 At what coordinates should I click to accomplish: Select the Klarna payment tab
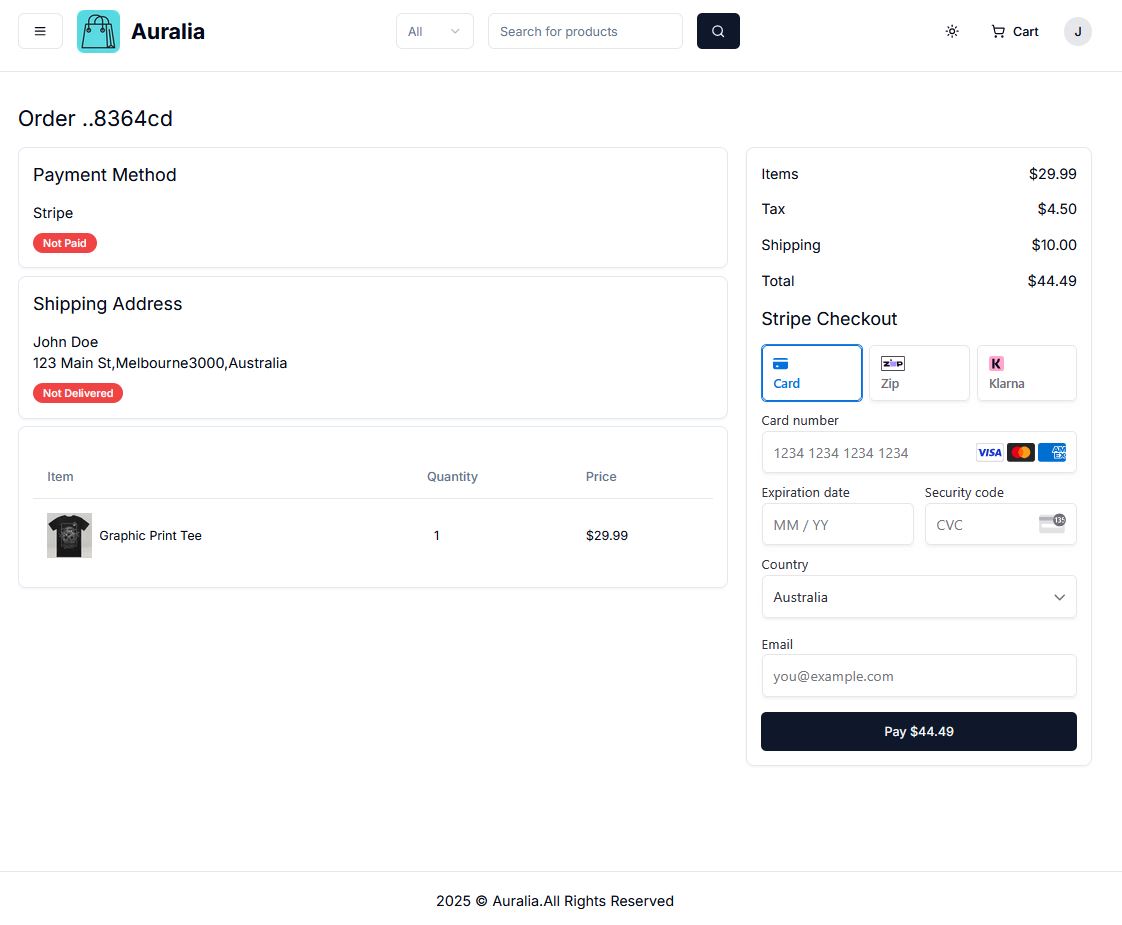1026,373
